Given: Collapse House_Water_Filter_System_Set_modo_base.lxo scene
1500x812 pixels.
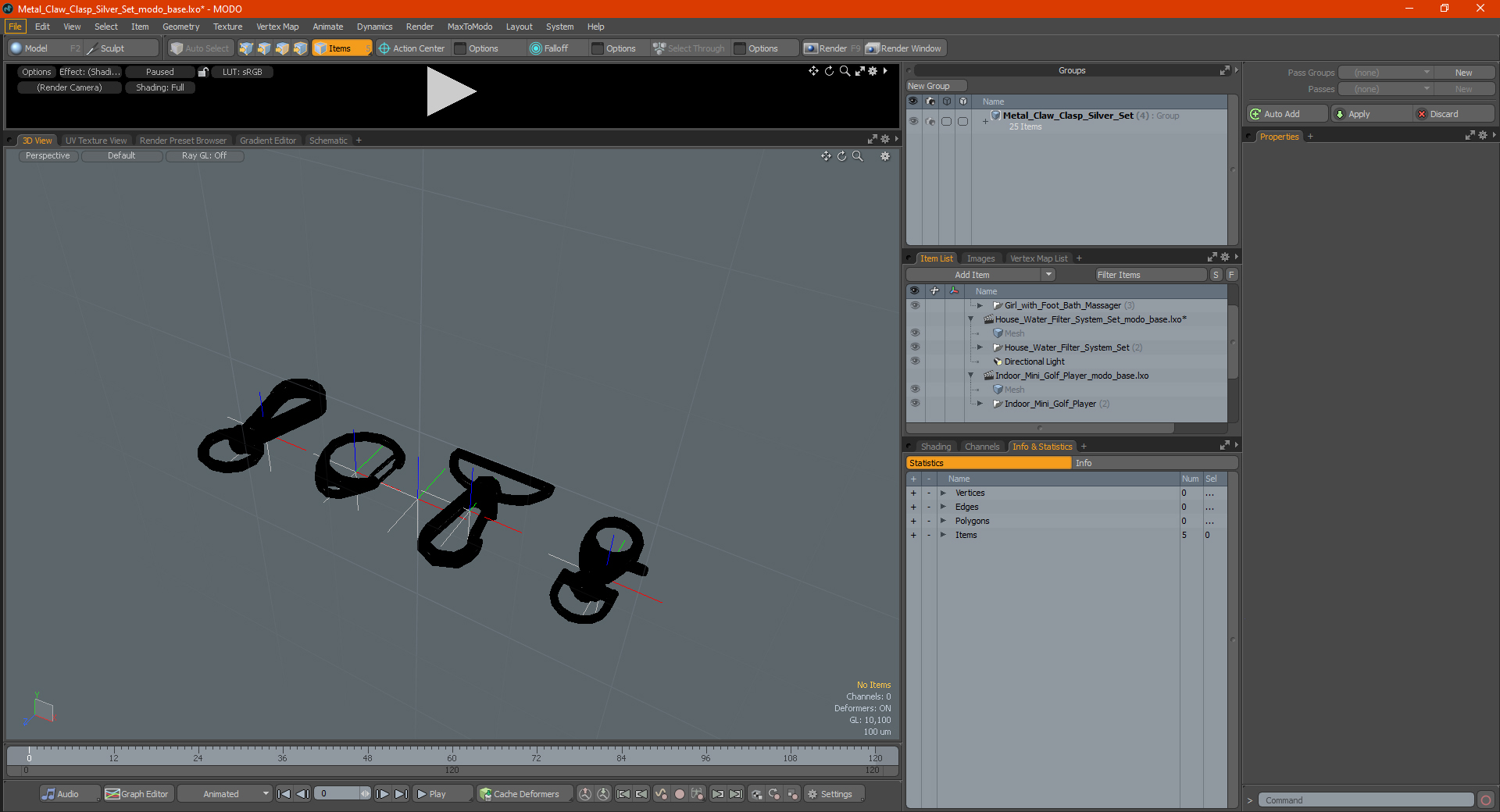Looking at the screenshot, I should point(971,319).
